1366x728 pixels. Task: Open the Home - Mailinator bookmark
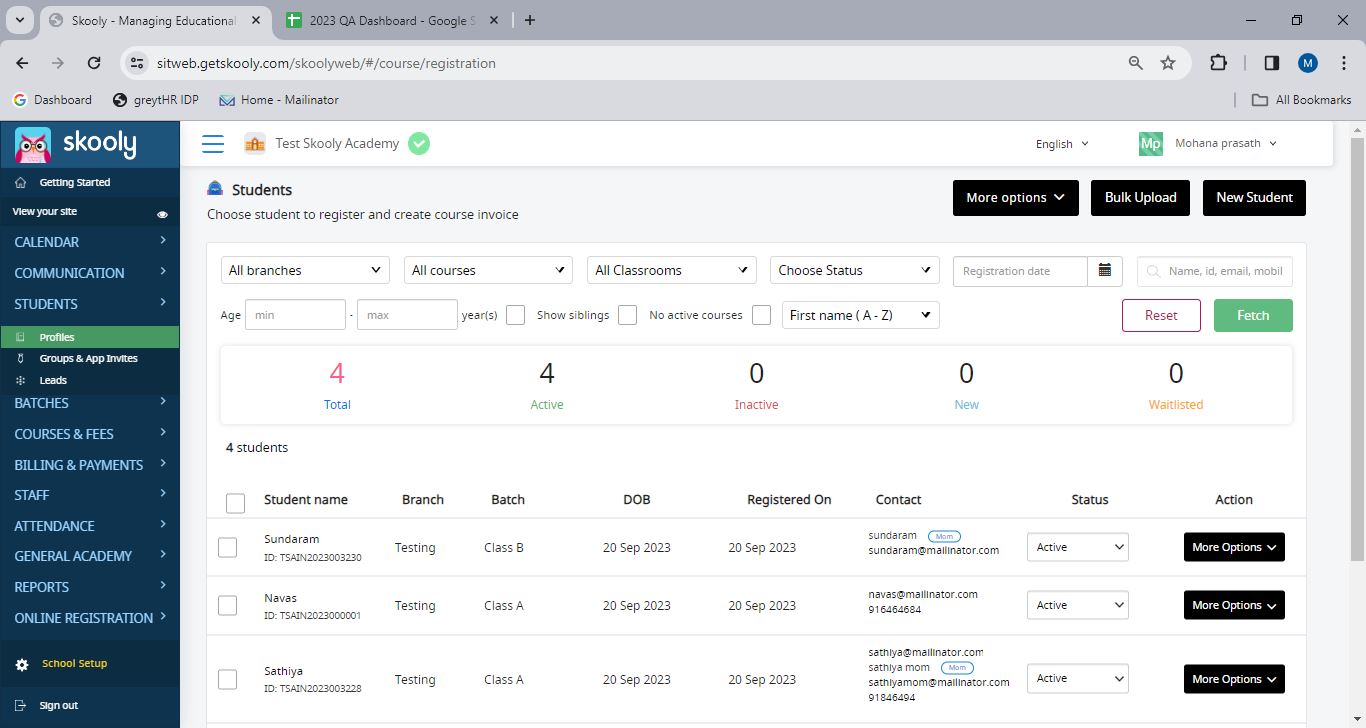279,100
